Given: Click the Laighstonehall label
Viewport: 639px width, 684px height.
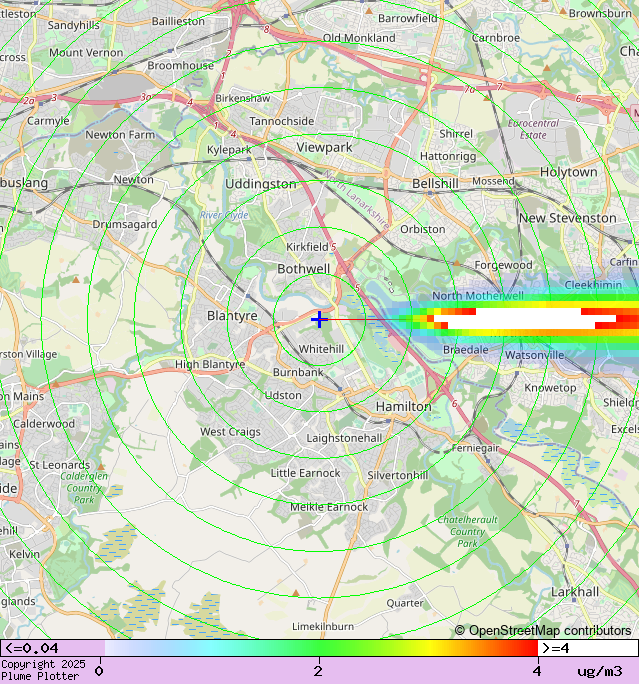Looking at the screenshot, I should pos(344,438).
